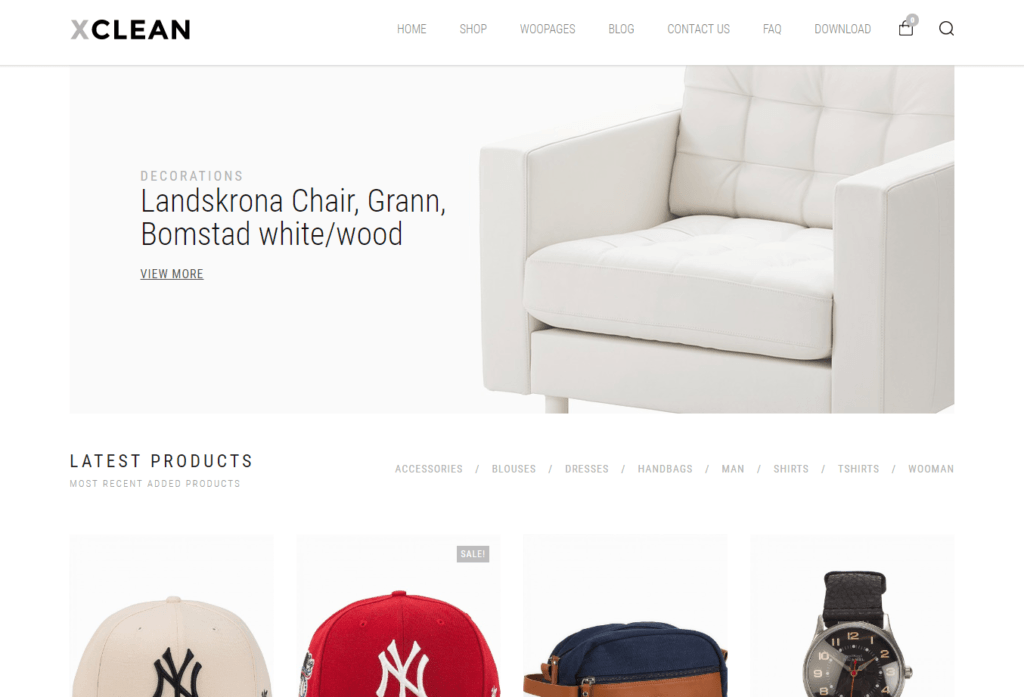Click the search magnifier icon
Image resolution: width=1024 pixels, height=697 pixels.
pos(946,28)
